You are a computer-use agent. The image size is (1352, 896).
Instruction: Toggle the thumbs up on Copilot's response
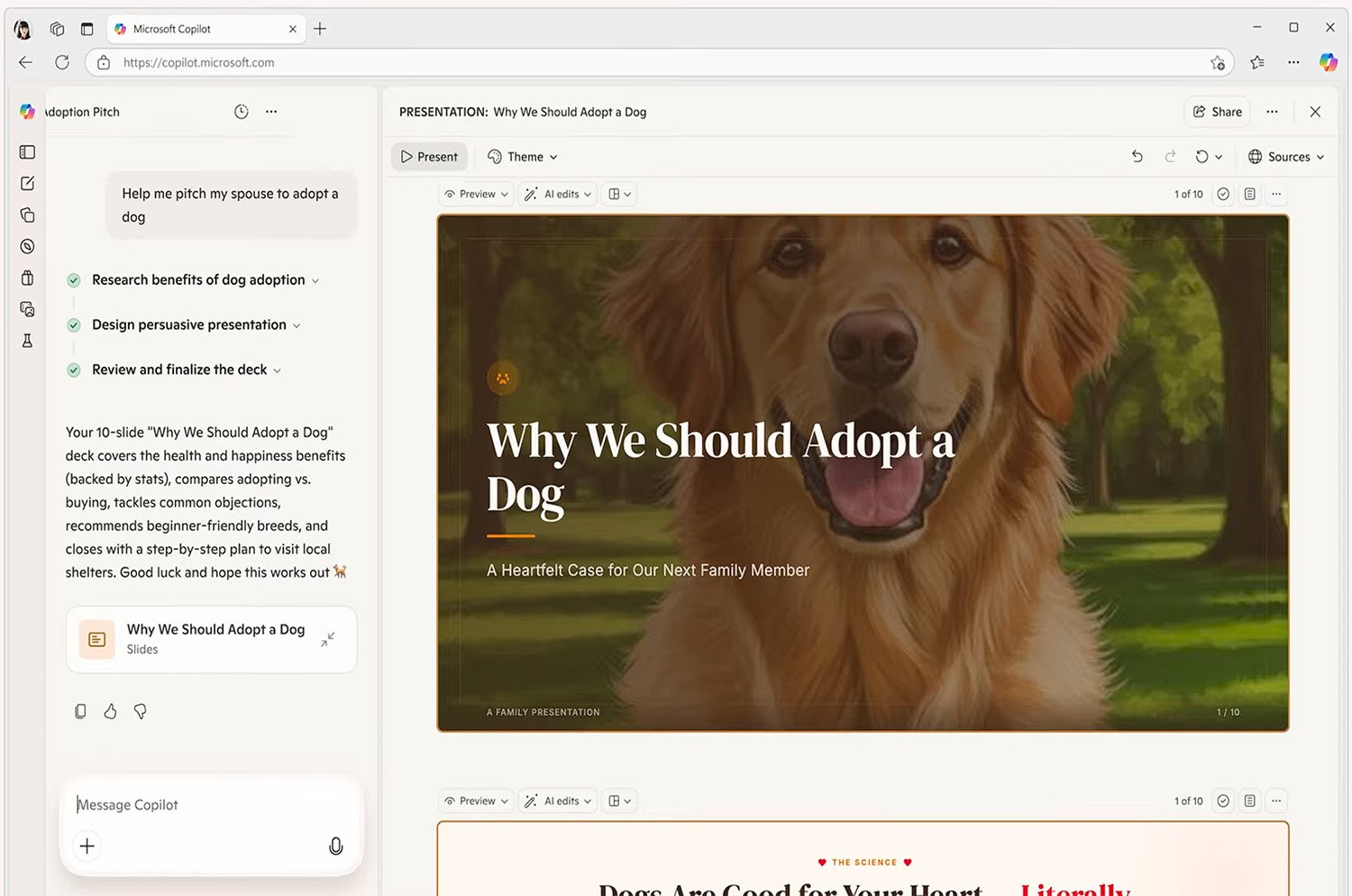[x=110, y=711]
